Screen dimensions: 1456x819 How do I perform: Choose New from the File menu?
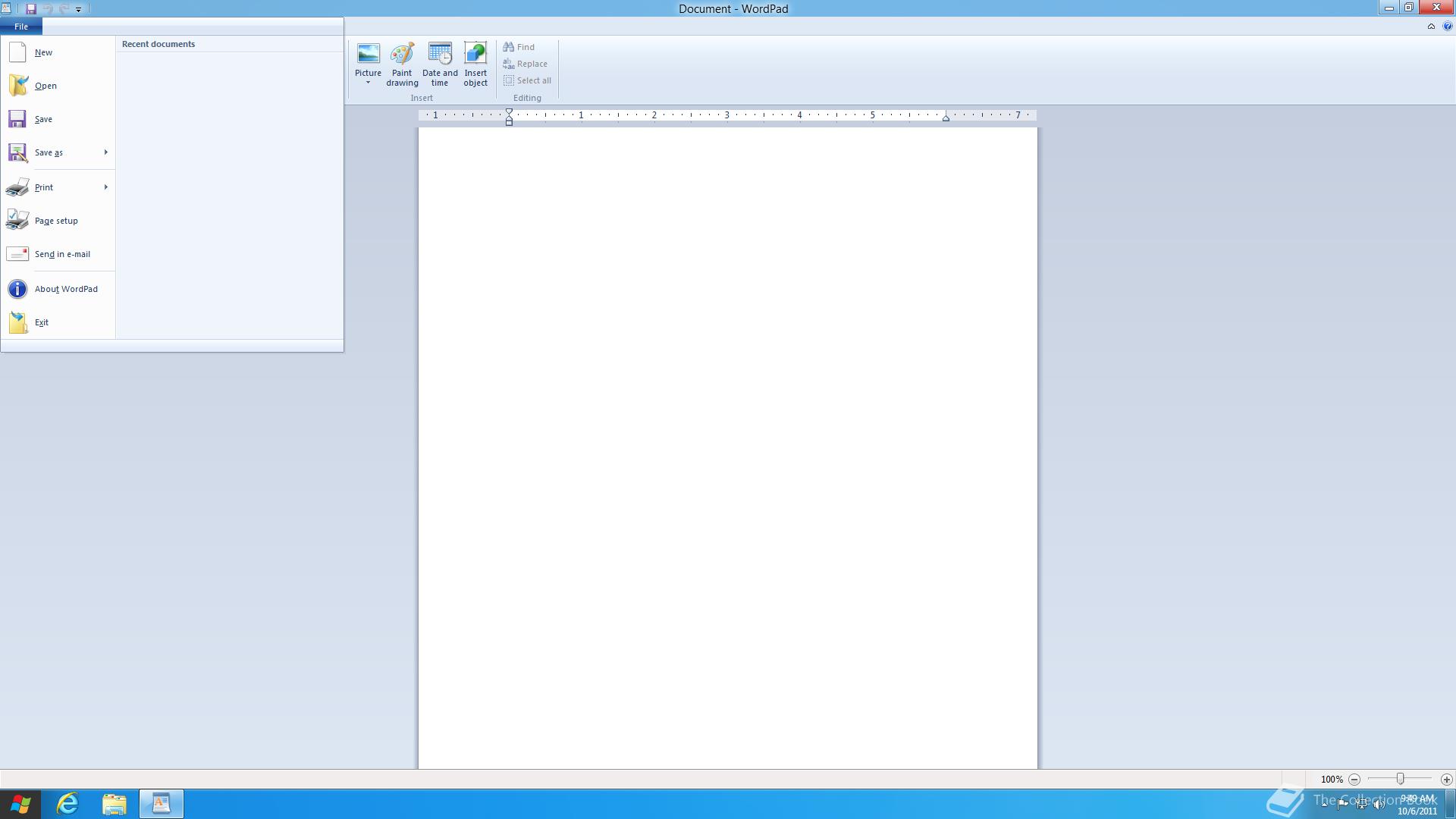pos(43,52)
